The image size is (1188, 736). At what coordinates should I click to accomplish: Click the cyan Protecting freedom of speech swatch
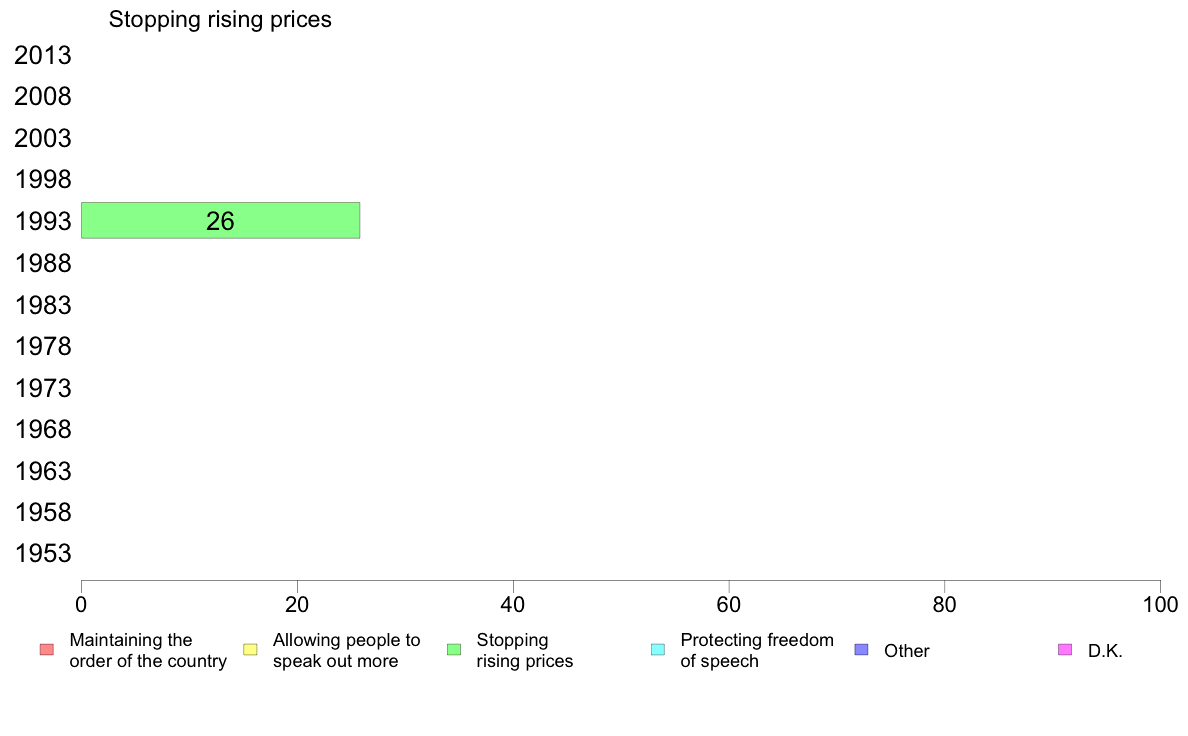click(x=657, y=650)
